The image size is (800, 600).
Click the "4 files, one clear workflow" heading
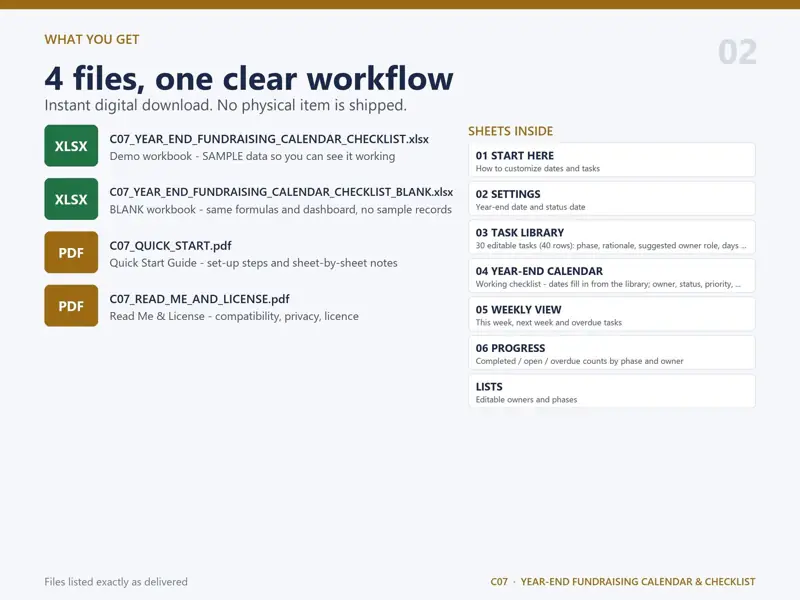pyautogui.click(x=249, y=78)
